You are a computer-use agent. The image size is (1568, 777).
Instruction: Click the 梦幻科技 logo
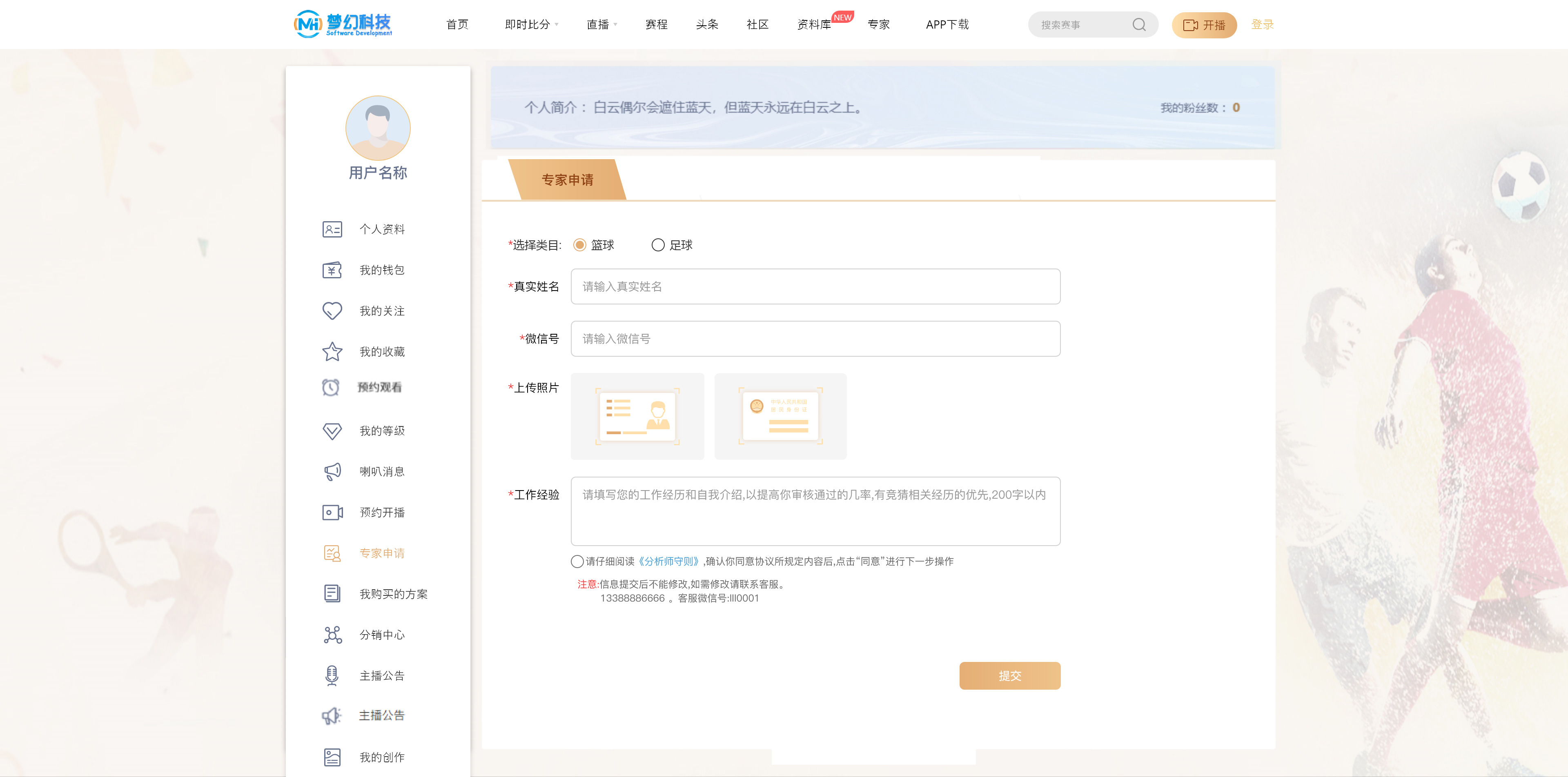coord(343,24)
